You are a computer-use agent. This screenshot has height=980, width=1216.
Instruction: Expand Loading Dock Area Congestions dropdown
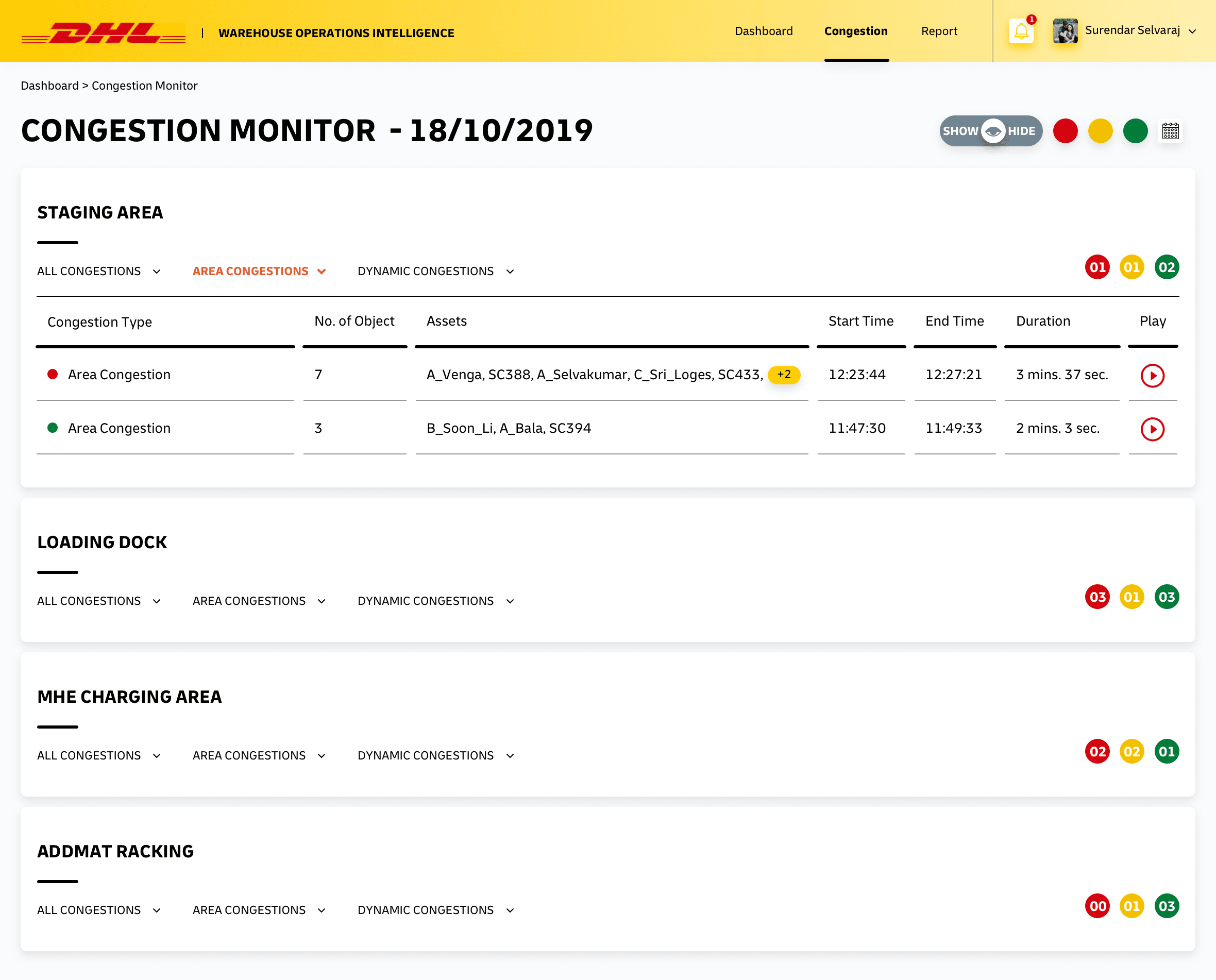(259, 601)
